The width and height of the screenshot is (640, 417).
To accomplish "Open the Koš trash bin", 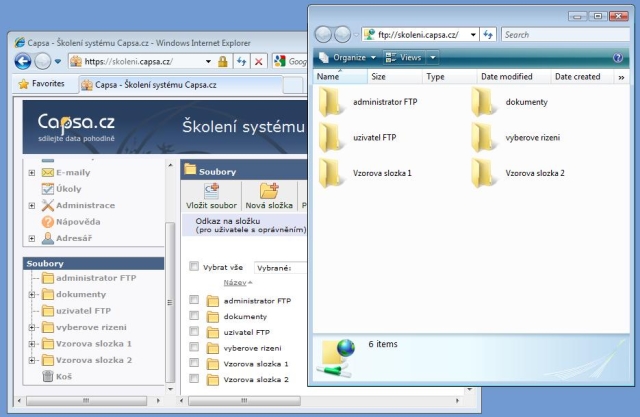I will click(57, 376).
